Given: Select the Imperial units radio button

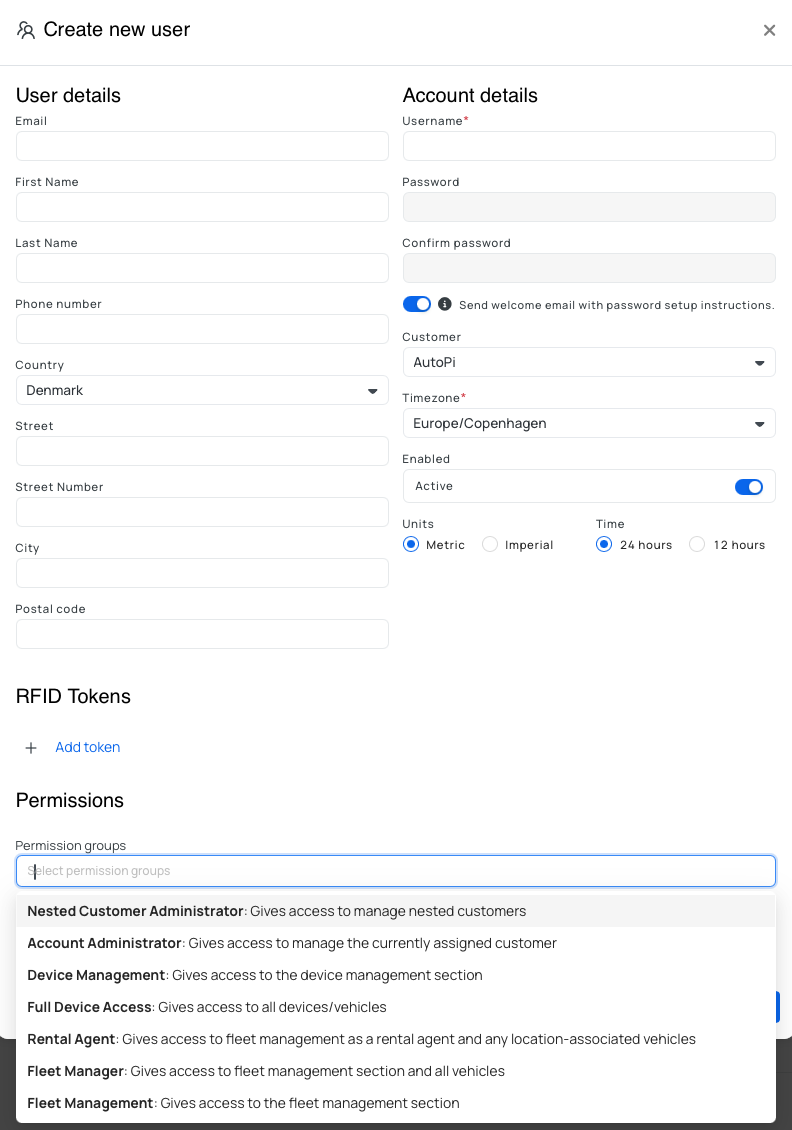Looking at the screenshot, I should tap(490, 544).
